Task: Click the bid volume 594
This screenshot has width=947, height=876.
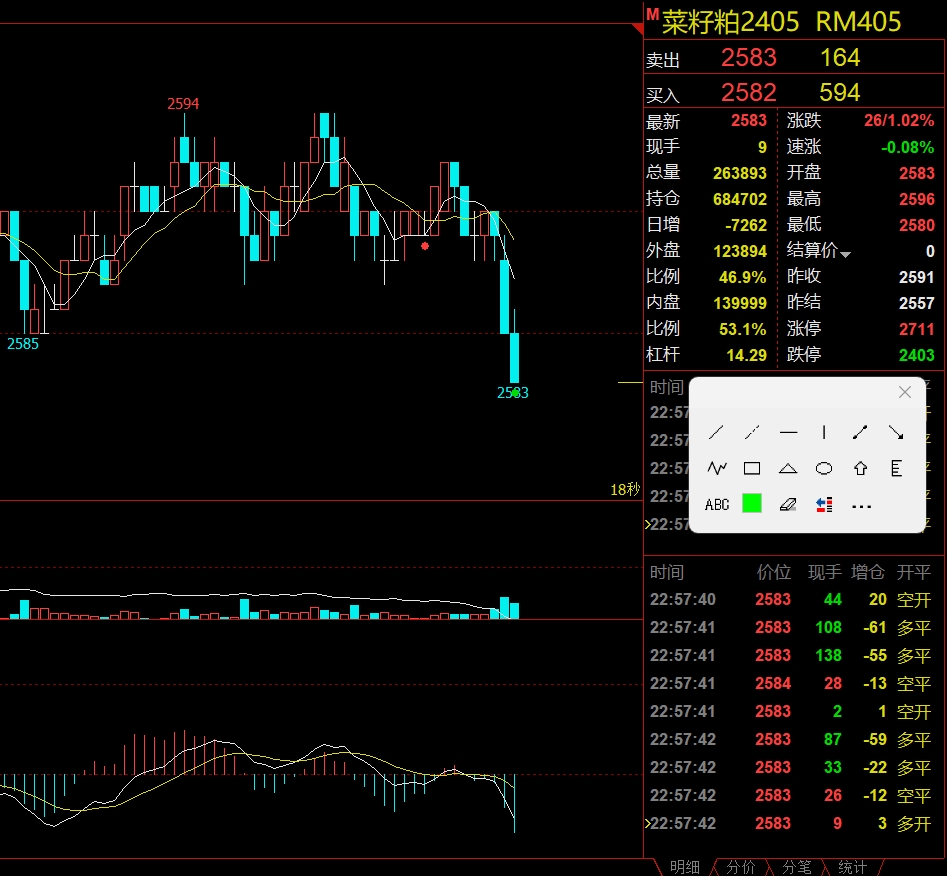Action: tap(839, 93)
